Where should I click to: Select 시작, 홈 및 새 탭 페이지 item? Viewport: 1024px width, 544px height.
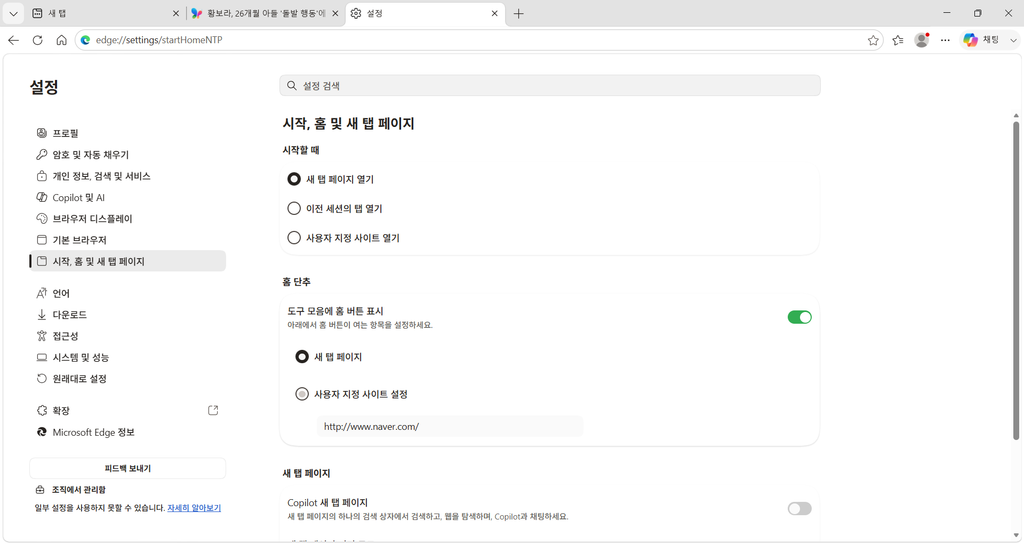click(127, 261)
